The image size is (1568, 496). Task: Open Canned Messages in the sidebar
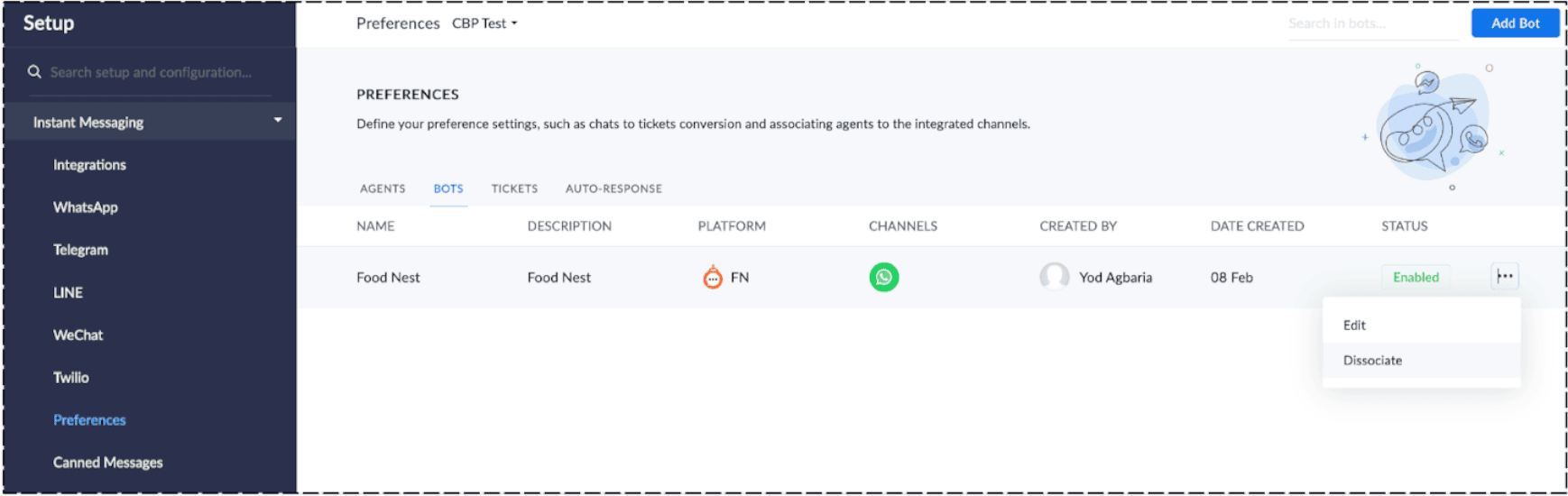point(107,463)
